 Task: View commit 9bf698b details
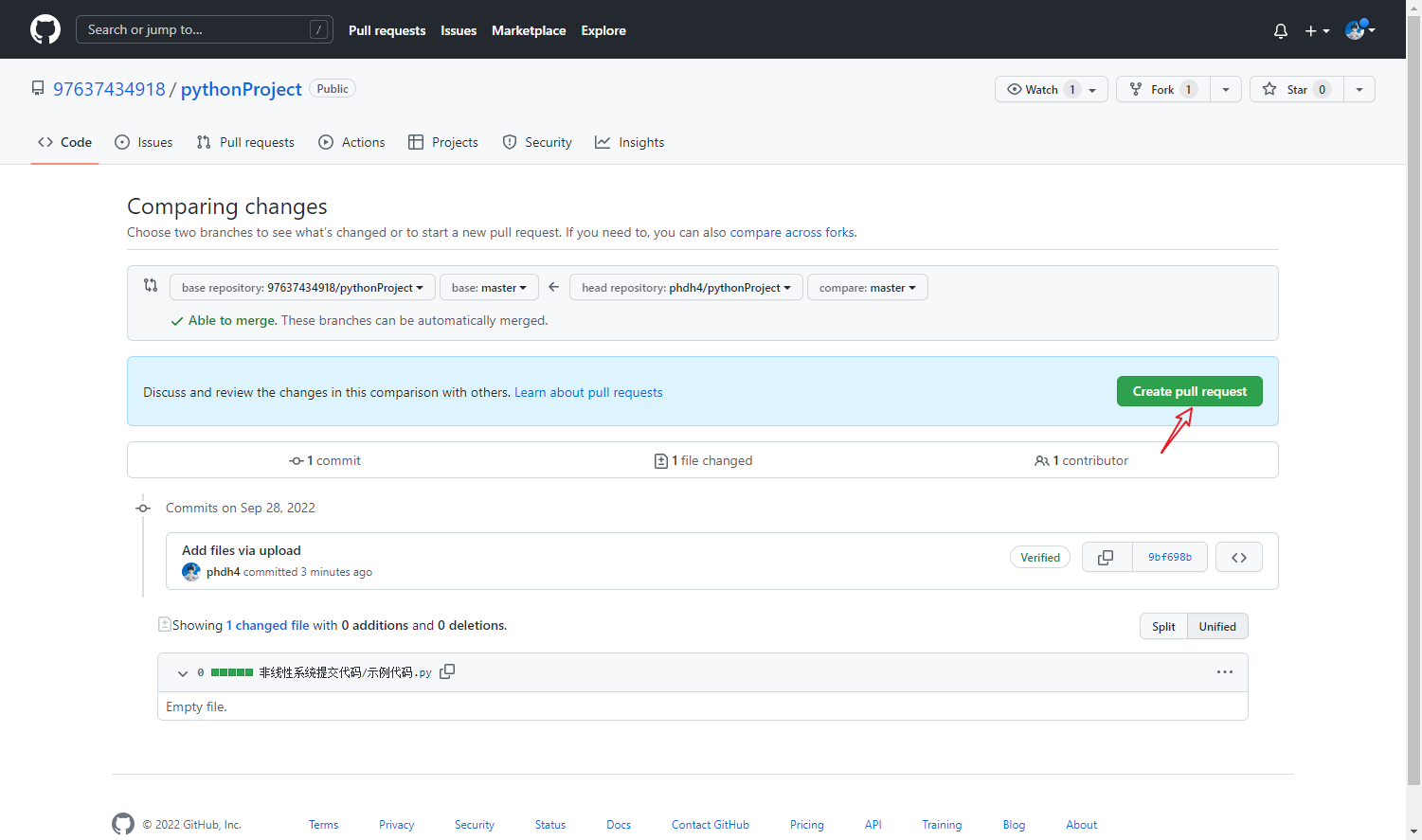click(1170, 557)
